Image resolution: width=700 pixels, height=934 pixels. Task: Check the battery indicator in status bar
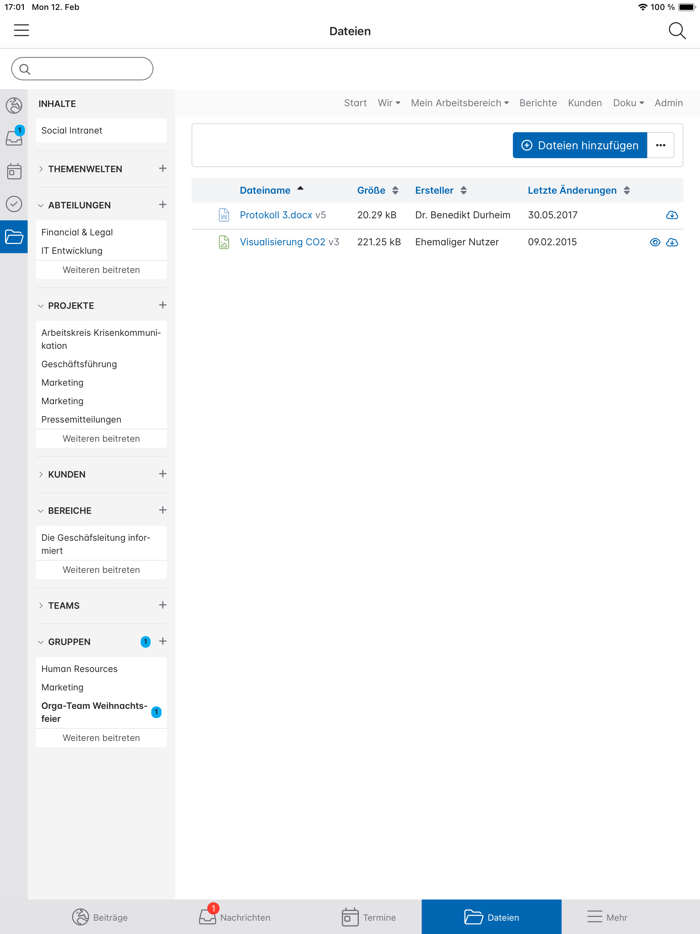[687, 7]
